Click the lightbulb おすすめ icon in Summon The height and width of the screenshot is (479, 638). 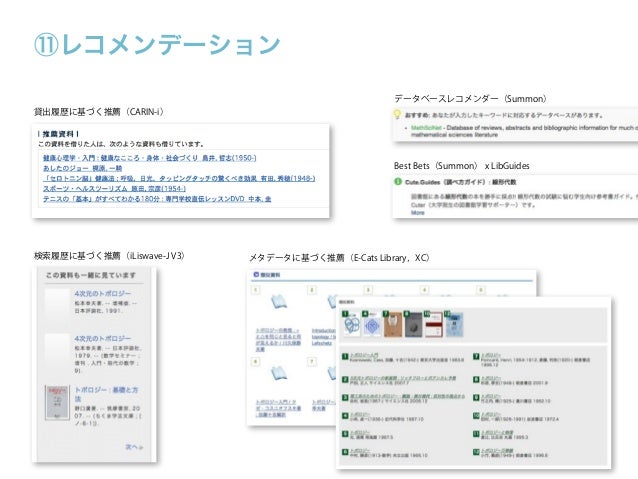(x=398, y=114)
